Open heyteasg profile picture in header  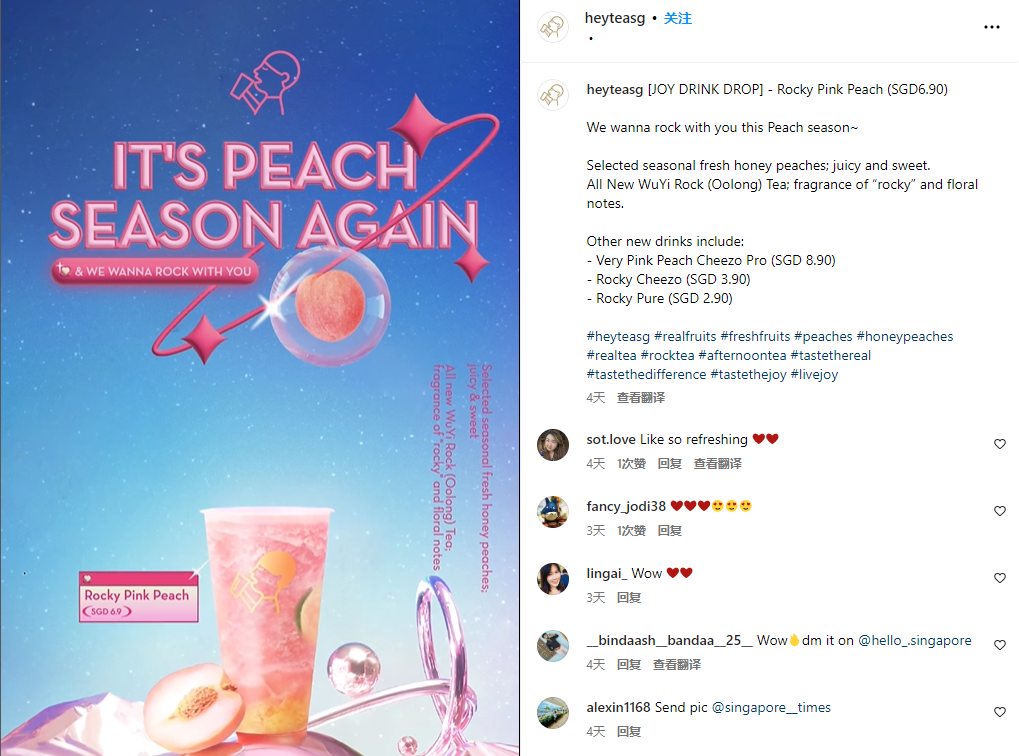pos(553,27)
